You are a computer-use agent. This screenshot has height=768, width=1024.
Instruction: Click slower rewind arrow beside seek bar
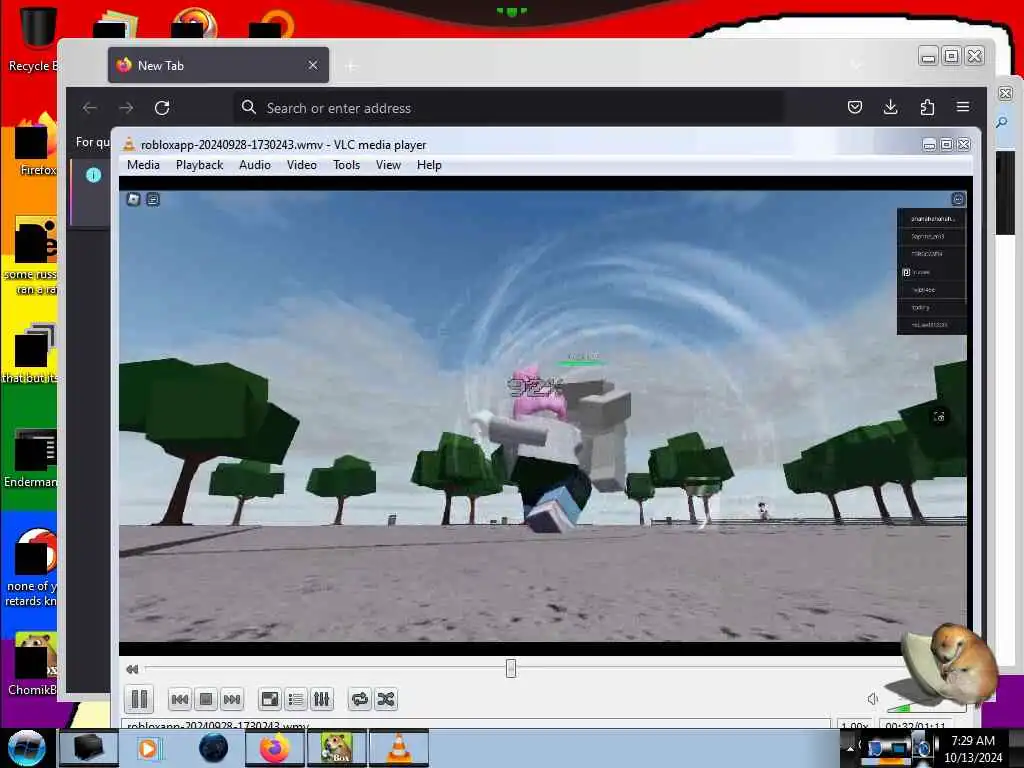pos(132,669)
